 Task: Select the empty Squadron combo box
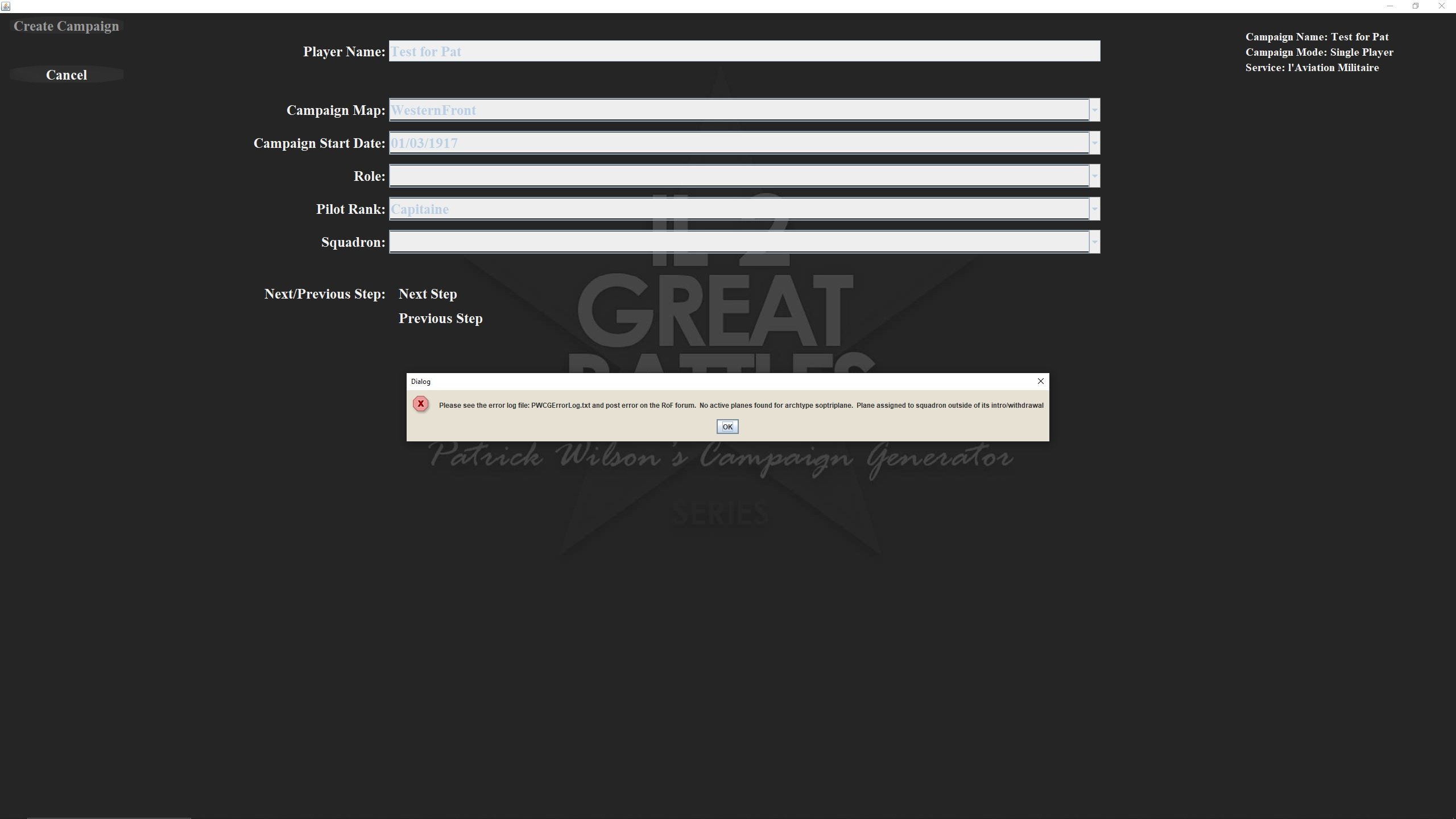click(x=738, y=242)
